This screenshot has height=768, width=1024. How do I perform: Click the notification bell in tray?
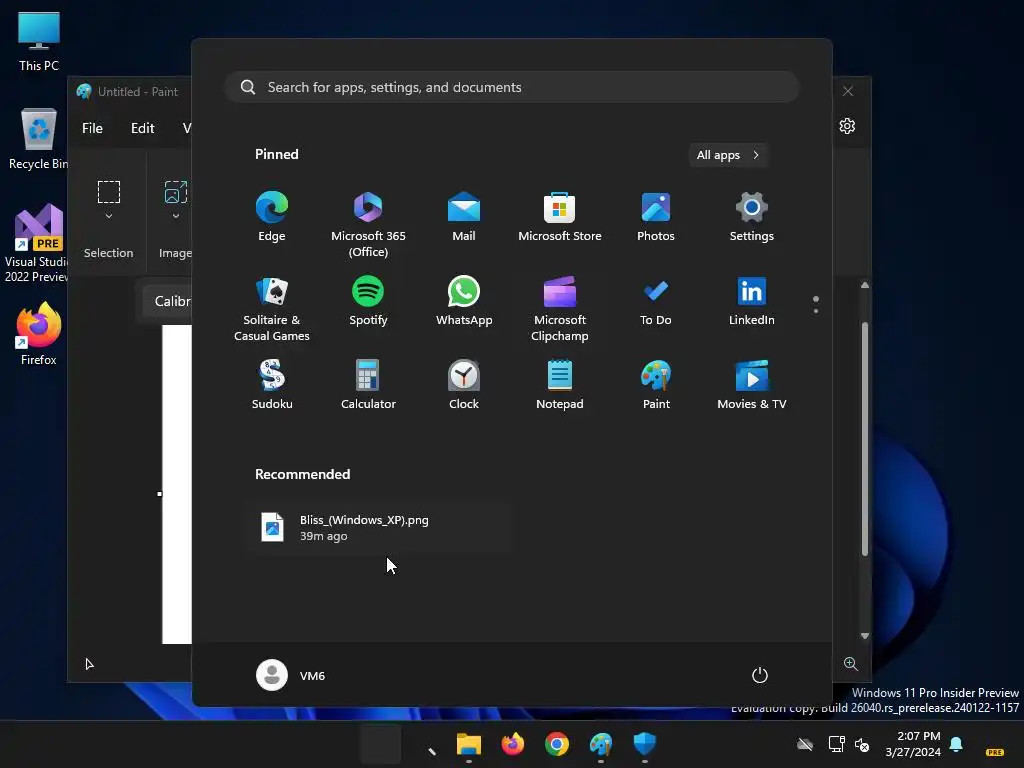pos(956,744)
